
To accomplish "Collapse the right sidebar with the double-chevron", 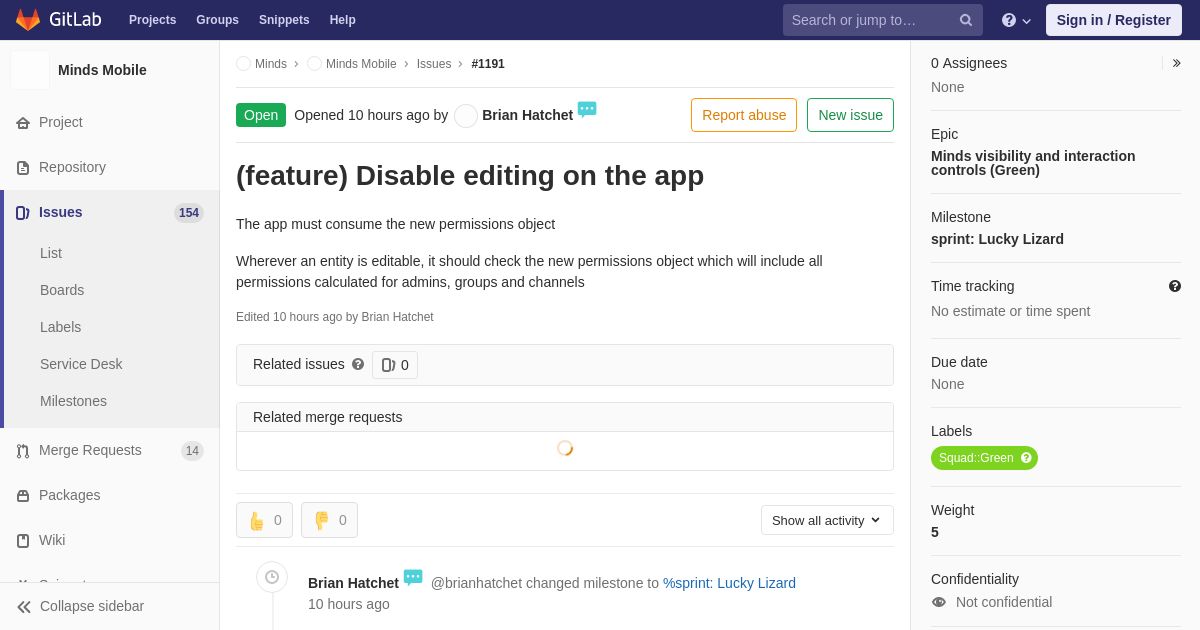I will click(1176, 63).
